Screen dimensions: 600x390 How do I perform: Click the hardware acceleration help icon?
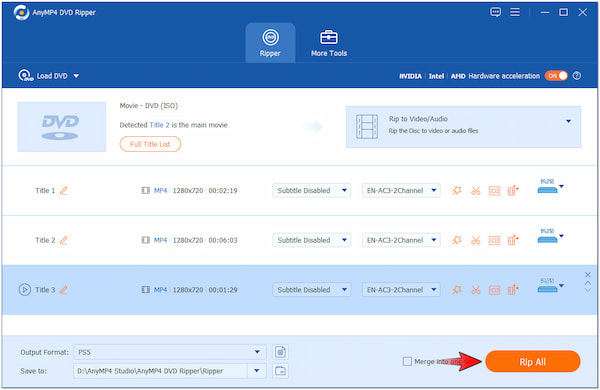point(577,76)
